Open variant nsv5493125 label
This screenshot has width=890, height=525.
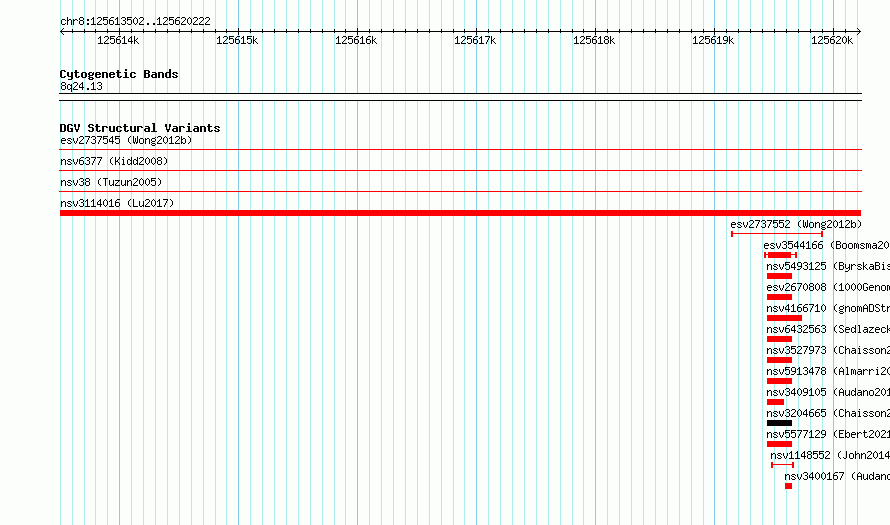click(828, 266)
